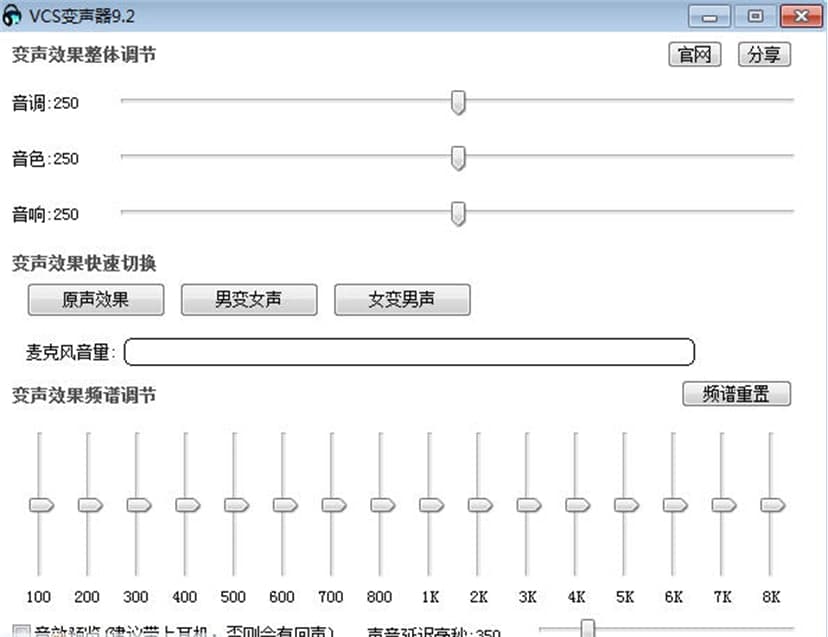Click the 音响 sound slider handle
The image size is (828, 637).
click(x=458, y=214)
